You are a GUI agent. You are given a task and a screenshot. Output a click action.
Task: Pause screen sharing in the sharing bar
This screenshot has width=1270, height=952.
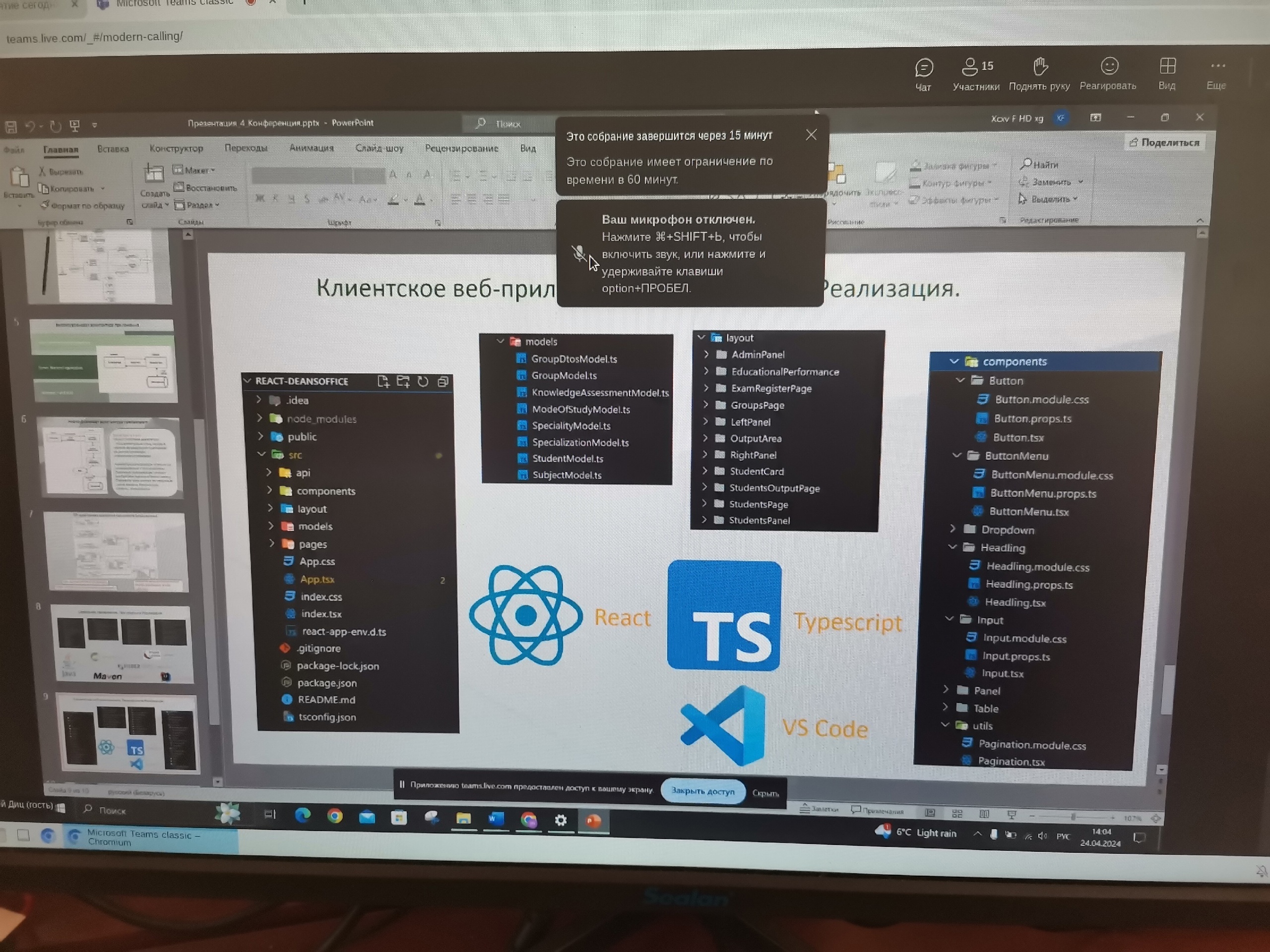(x=402, y=784)
